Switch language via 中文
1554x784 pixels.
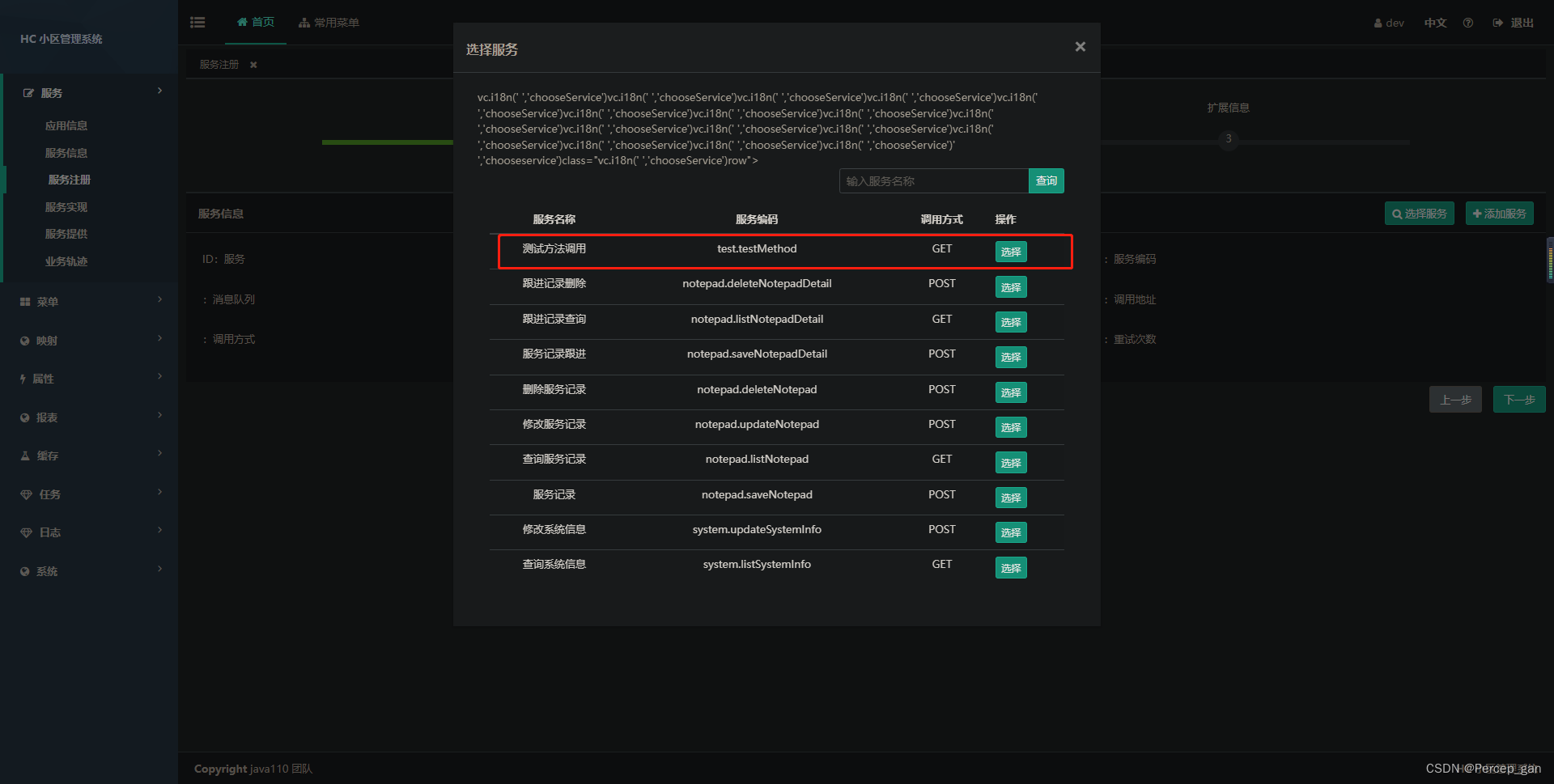pyautogui.click(x=1435, y=23)
